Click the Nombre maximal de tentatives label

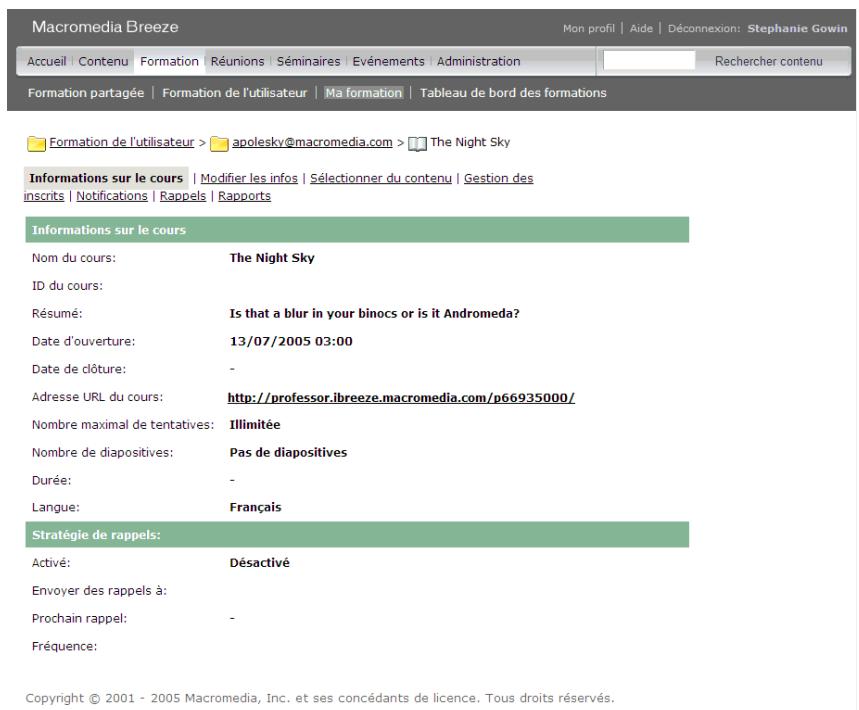pyautogui.click(x=123, y=425)
